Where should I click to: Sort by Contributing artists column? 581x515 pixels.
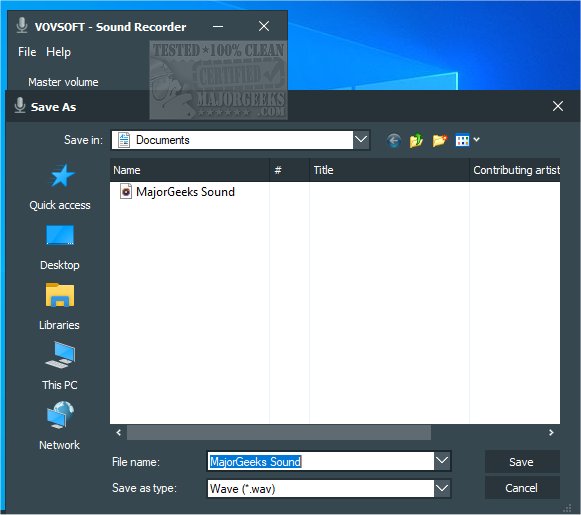[x=515, y=170]
